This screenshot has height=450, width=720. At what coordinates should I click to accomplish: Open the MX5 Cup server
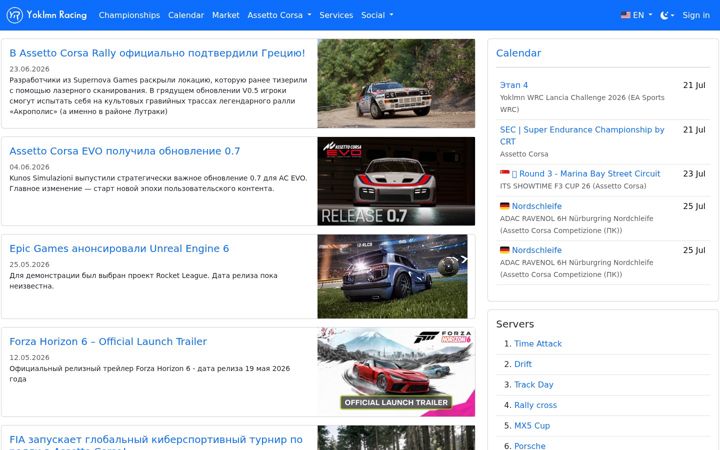point(532,426)
